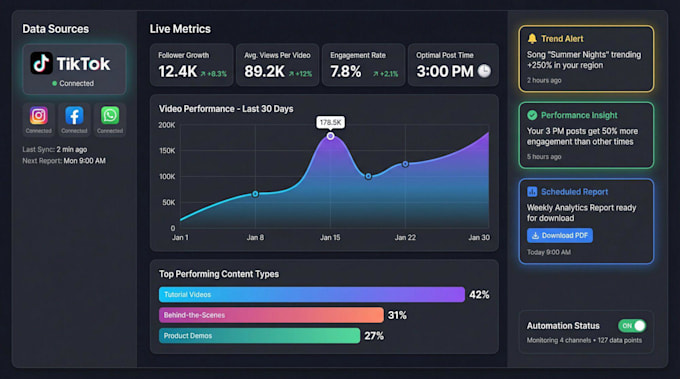Open the Summer Nights Trend Alert card

(x=586, y=59)
